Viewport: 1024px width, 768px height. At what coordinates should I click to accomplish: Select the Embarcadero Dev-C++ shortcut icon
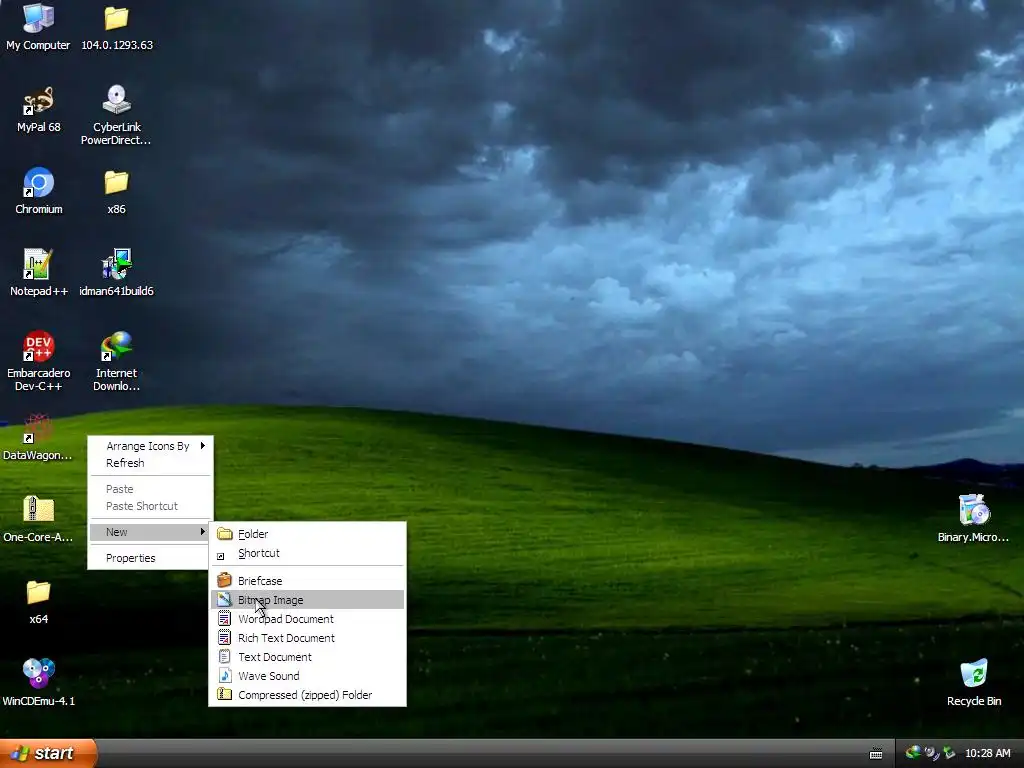pyautogui.click(x=38, y=346)
